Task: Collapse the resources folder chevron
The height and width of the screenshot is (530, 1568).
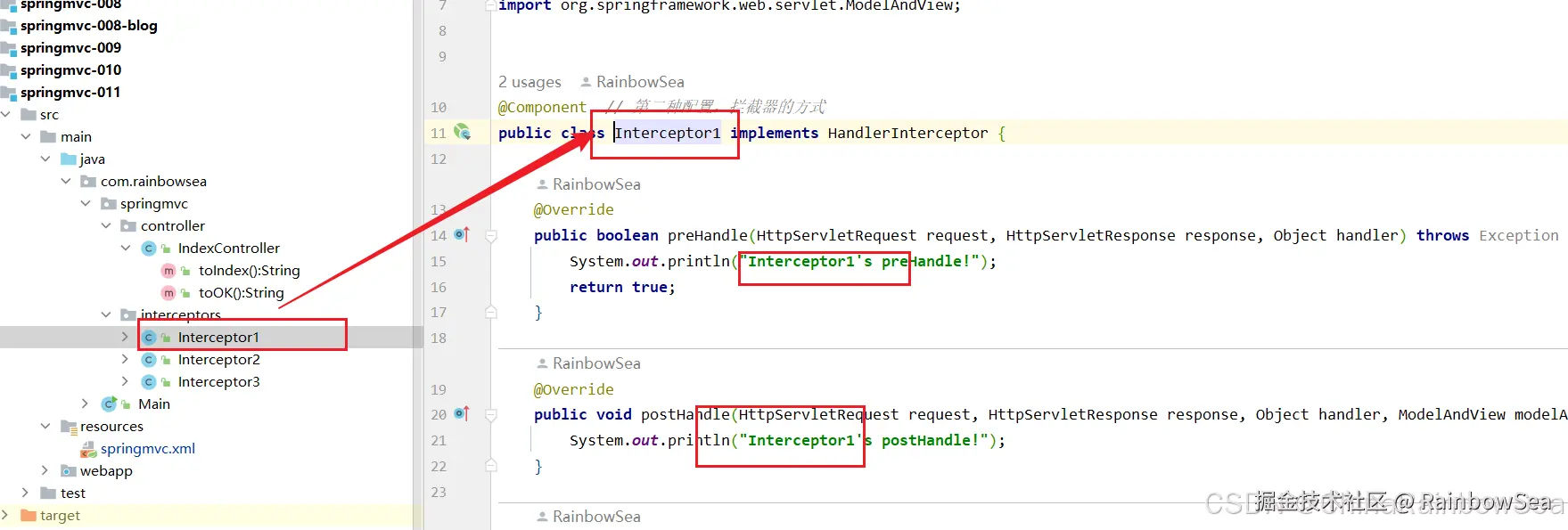Action: coord(45,427)
